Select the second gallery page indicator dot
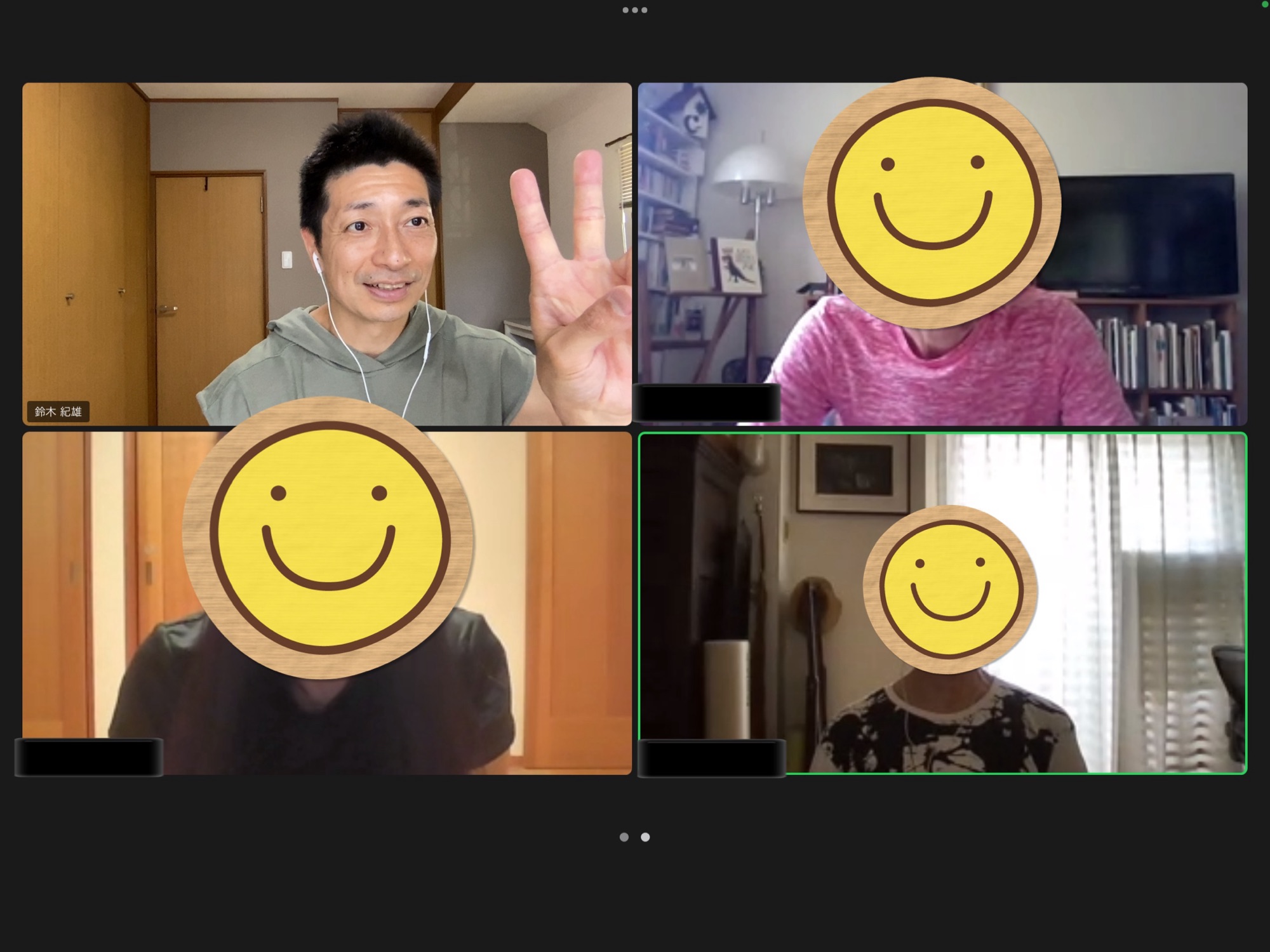1270x952 pixels. [x=645, y=837]
